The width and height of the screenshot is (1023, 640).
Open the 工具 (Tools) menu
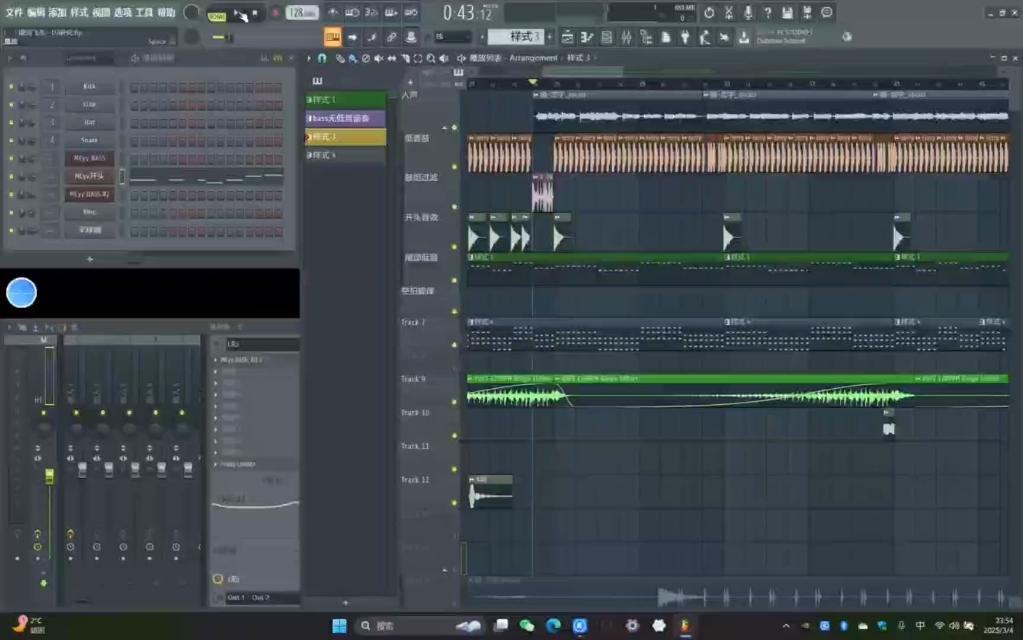click(144, 12)
